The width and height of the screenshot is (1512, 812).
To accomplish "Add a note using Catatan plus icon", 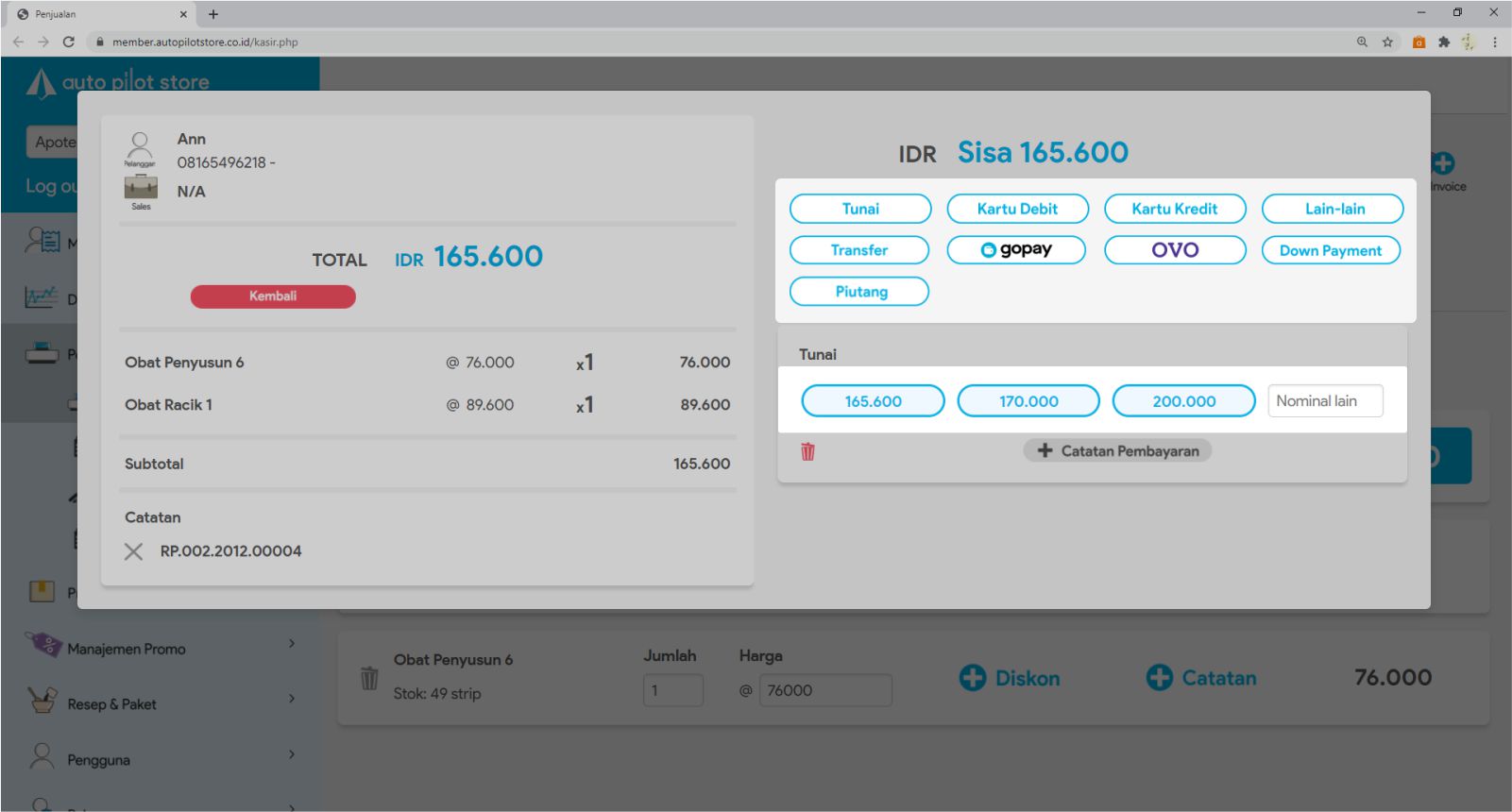I will click(x=1160, y=678).
